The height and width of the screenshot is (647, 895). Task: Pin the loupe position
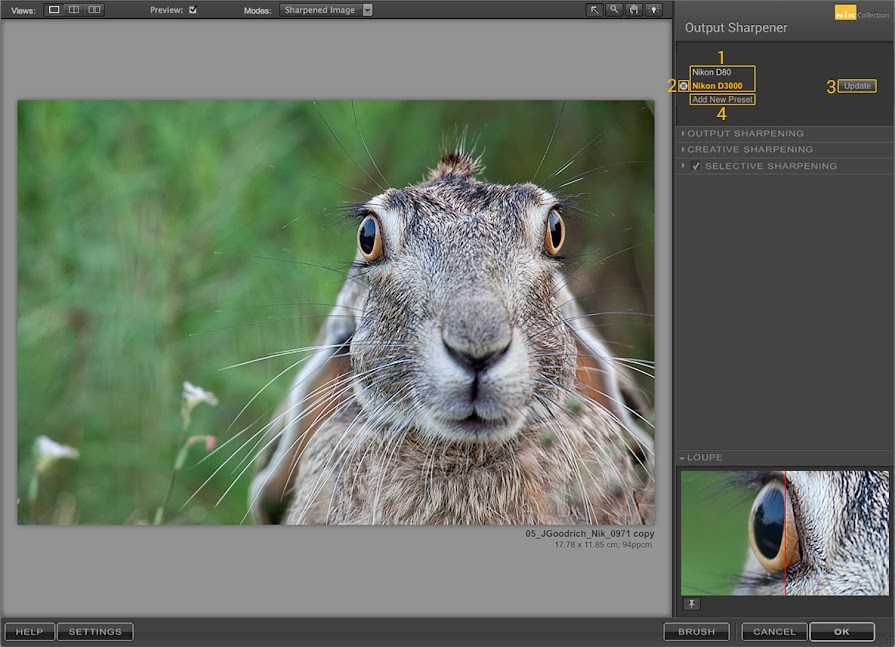pos(692,604)
